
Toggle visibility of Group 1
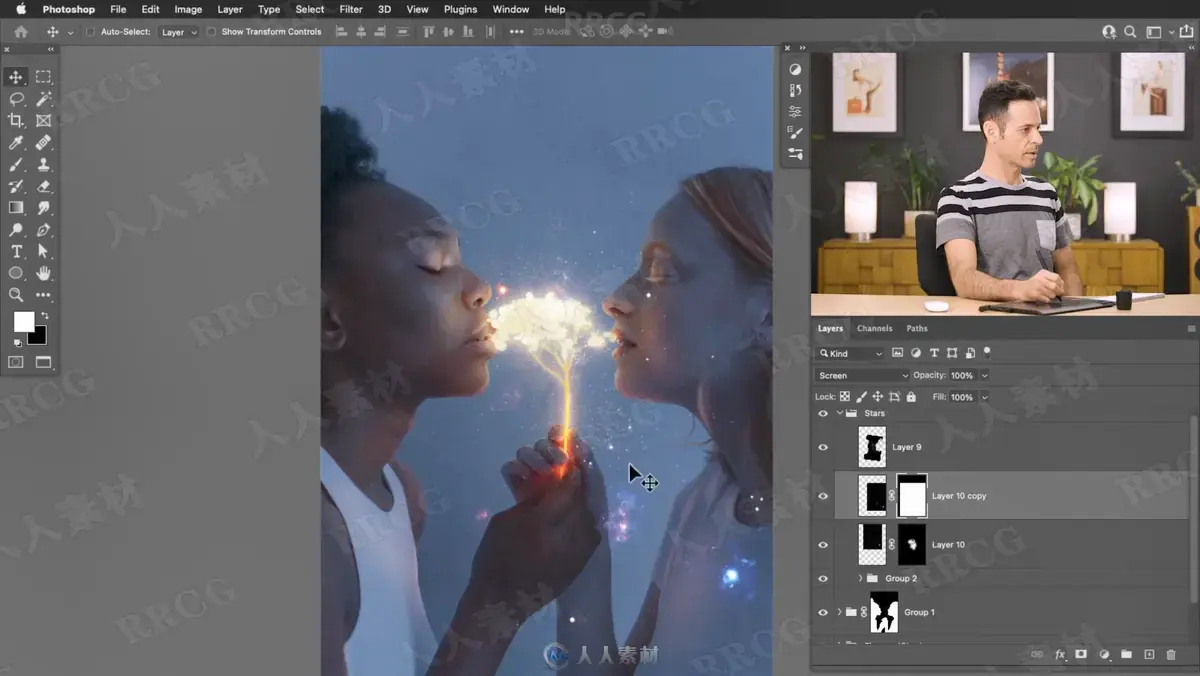[823, 612]
